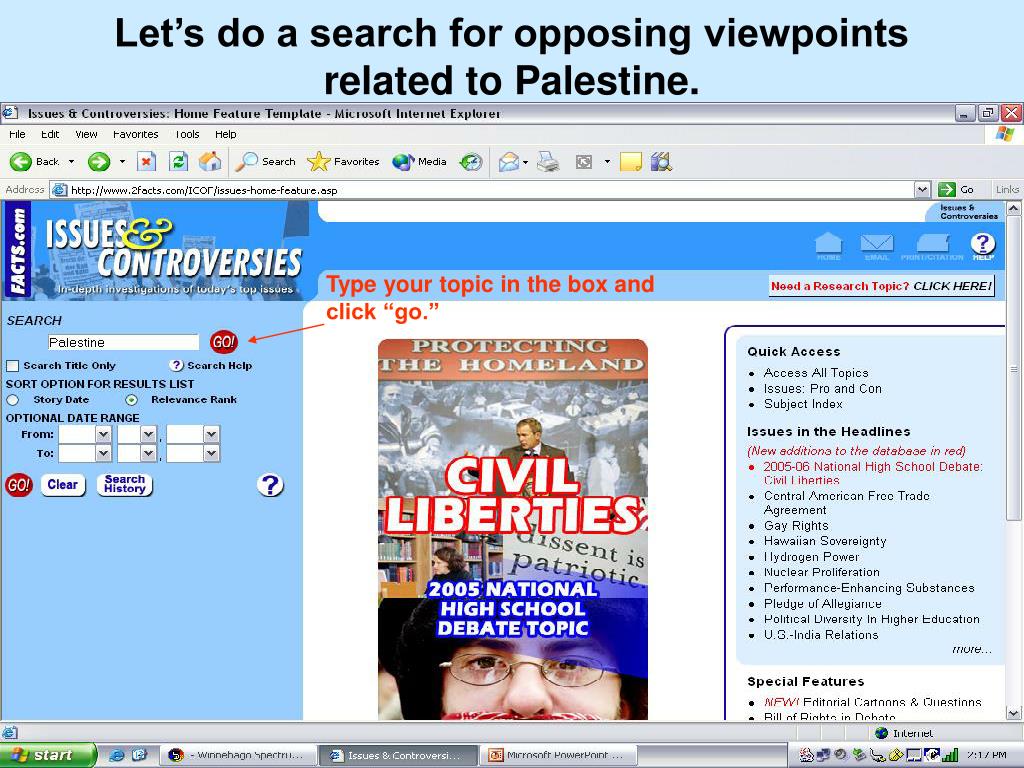This screenshot has width=1024, height=768.
Task: Expand the To day dropdown
Action: click(x=148, y=453)
